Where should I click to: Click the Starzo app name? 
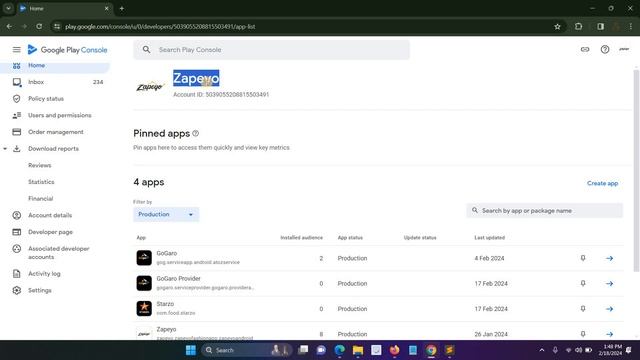[x=165, y=304]
